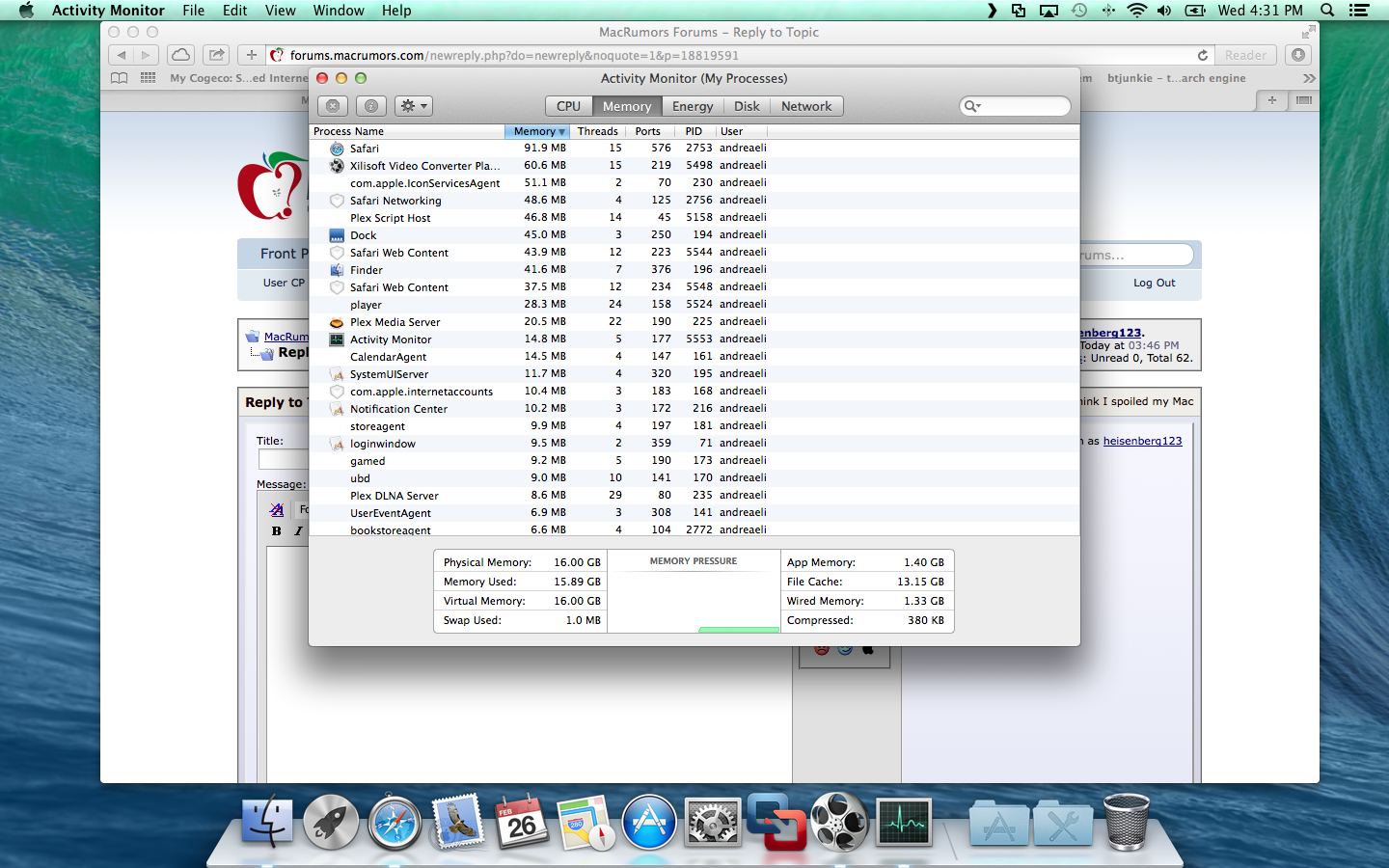This screenshot has height=868, width=1389.
Task: Open the Help menu
Action: (396, 11)
